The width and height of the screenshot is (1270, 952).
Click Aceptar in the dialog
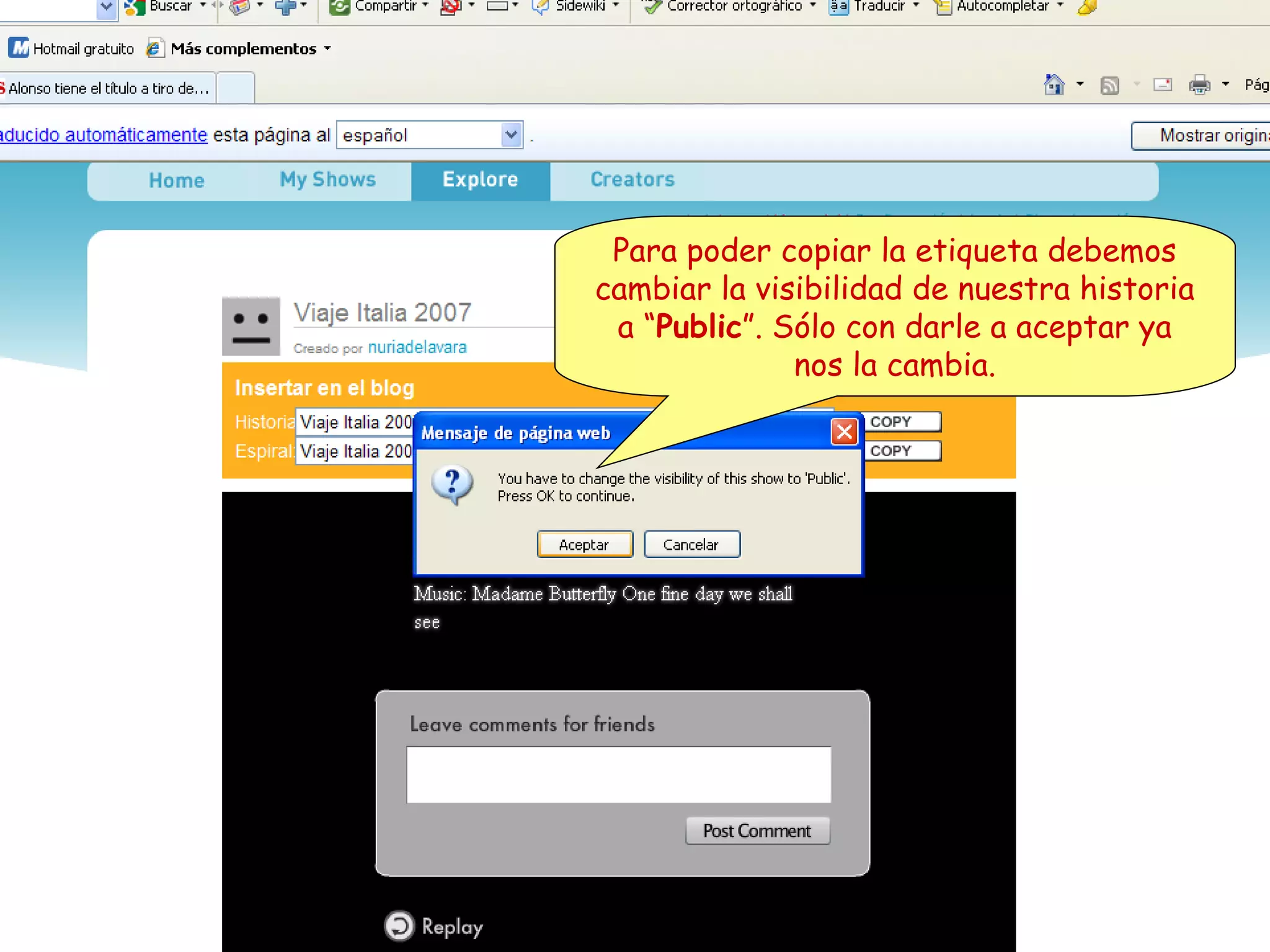click(585, 544)
